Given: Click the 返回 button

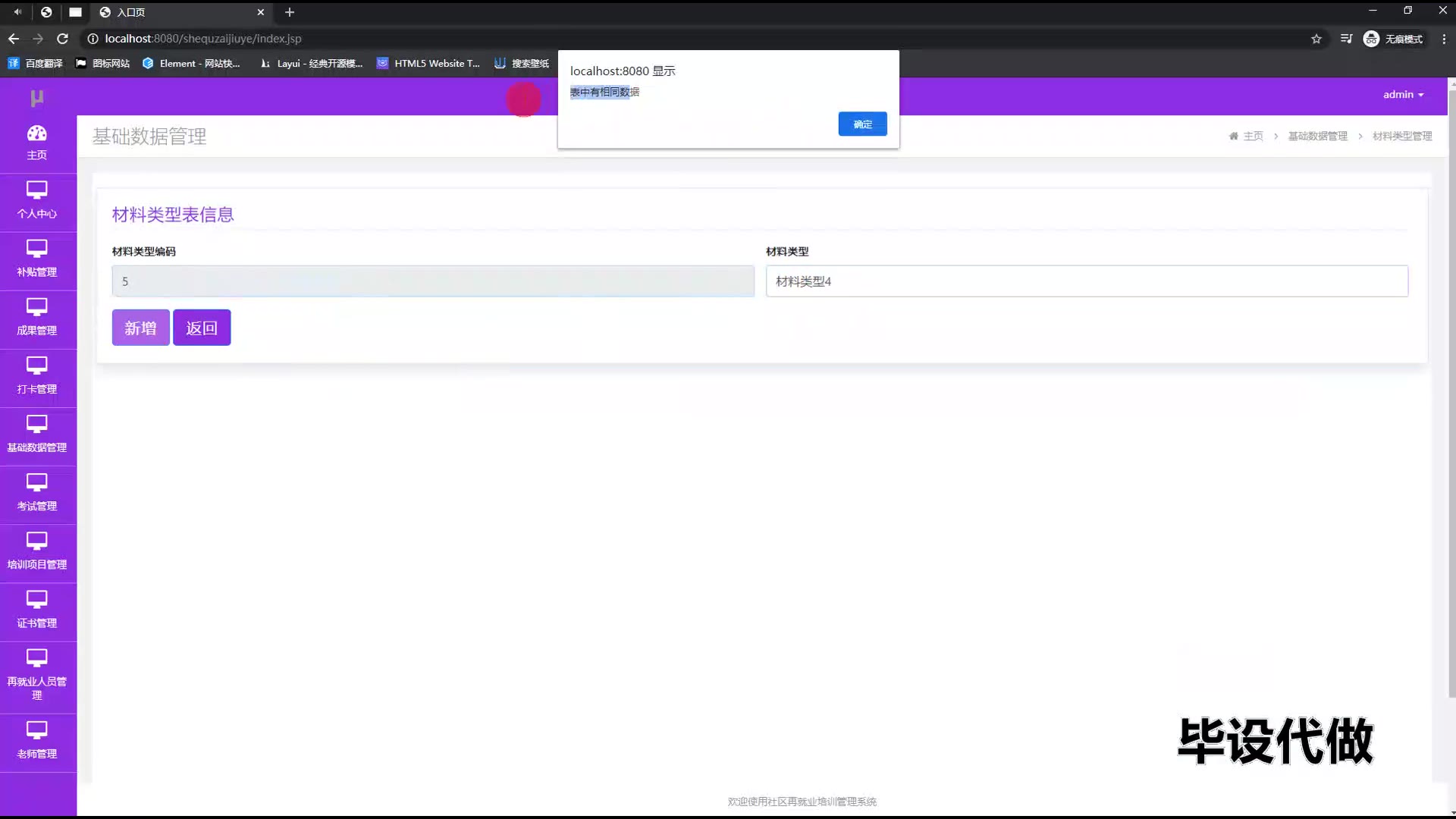Looking at the screenshot, I should 202,328.
